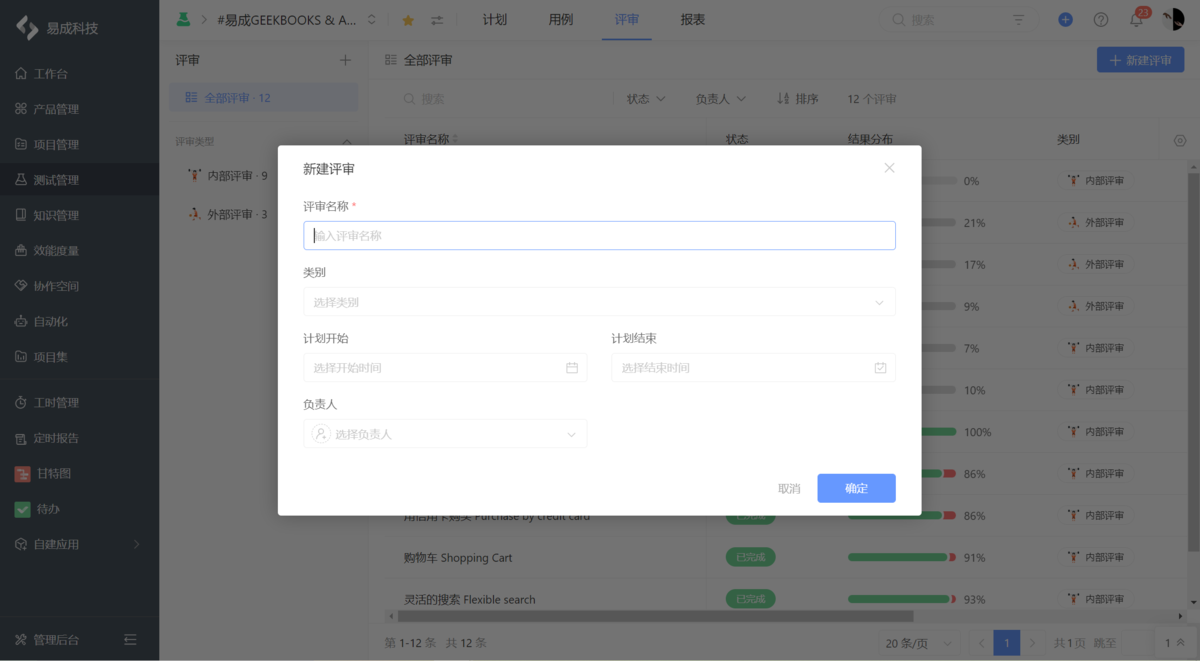Viewport: 1200px width, 661px height.
Task: Click the notification bell showing 23 alerts
Action: click(1136, 19)
